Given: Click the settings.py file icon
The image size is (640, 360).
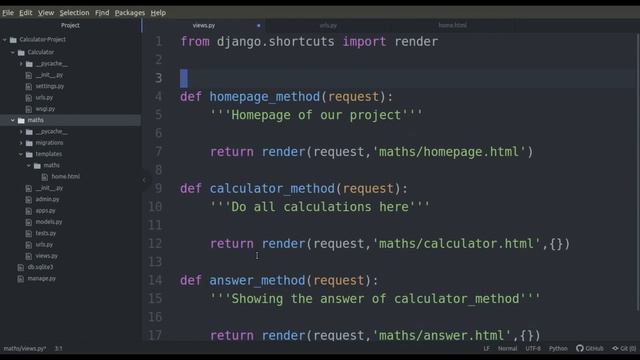Looking at the screenshot, I should [29, 87].
